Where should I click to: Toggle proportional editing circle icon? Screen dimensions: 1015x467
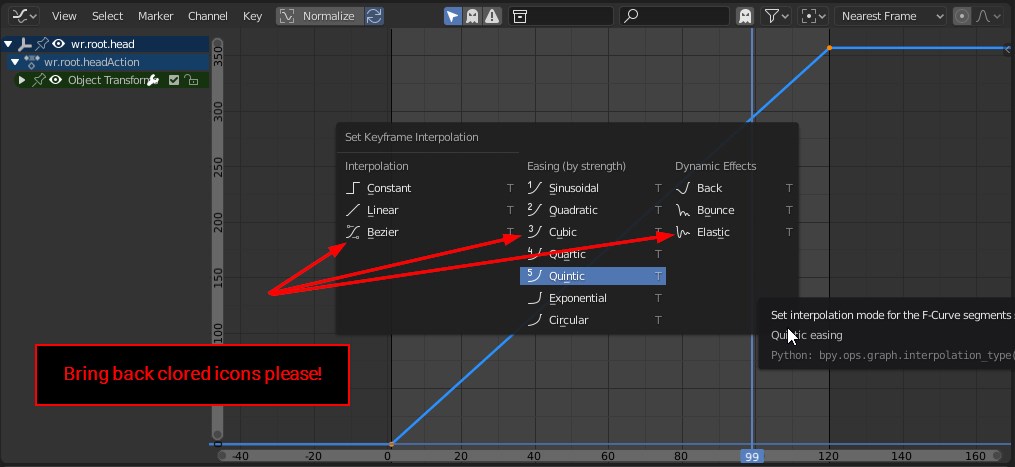pyautogui.click(x=962, y=16)
